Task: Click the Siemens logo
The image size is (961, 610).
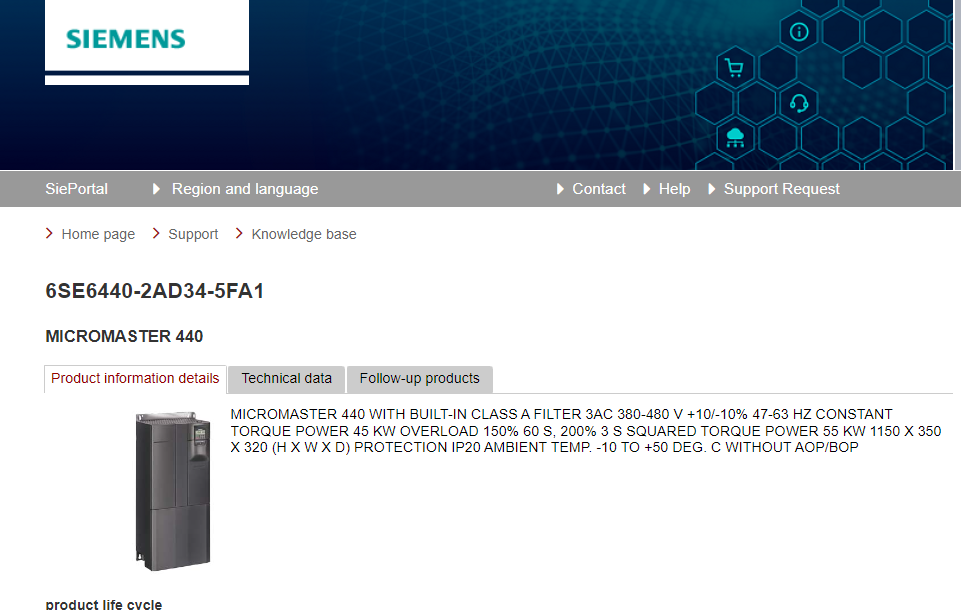Action: tap(126, 39)
